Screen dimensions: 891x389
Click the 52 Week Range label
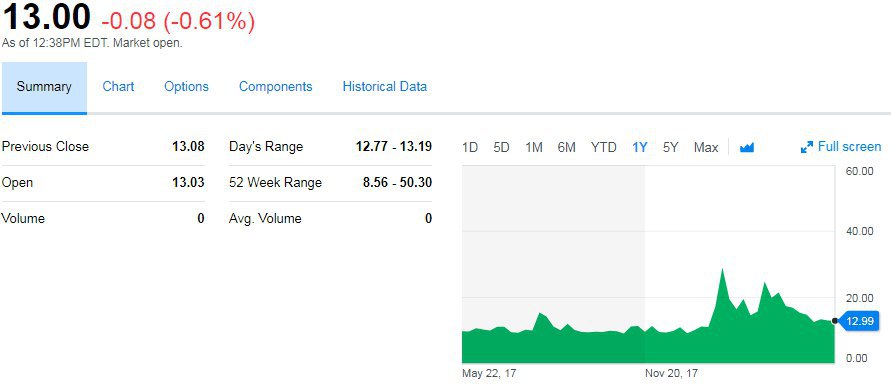(x=276, y=183)
